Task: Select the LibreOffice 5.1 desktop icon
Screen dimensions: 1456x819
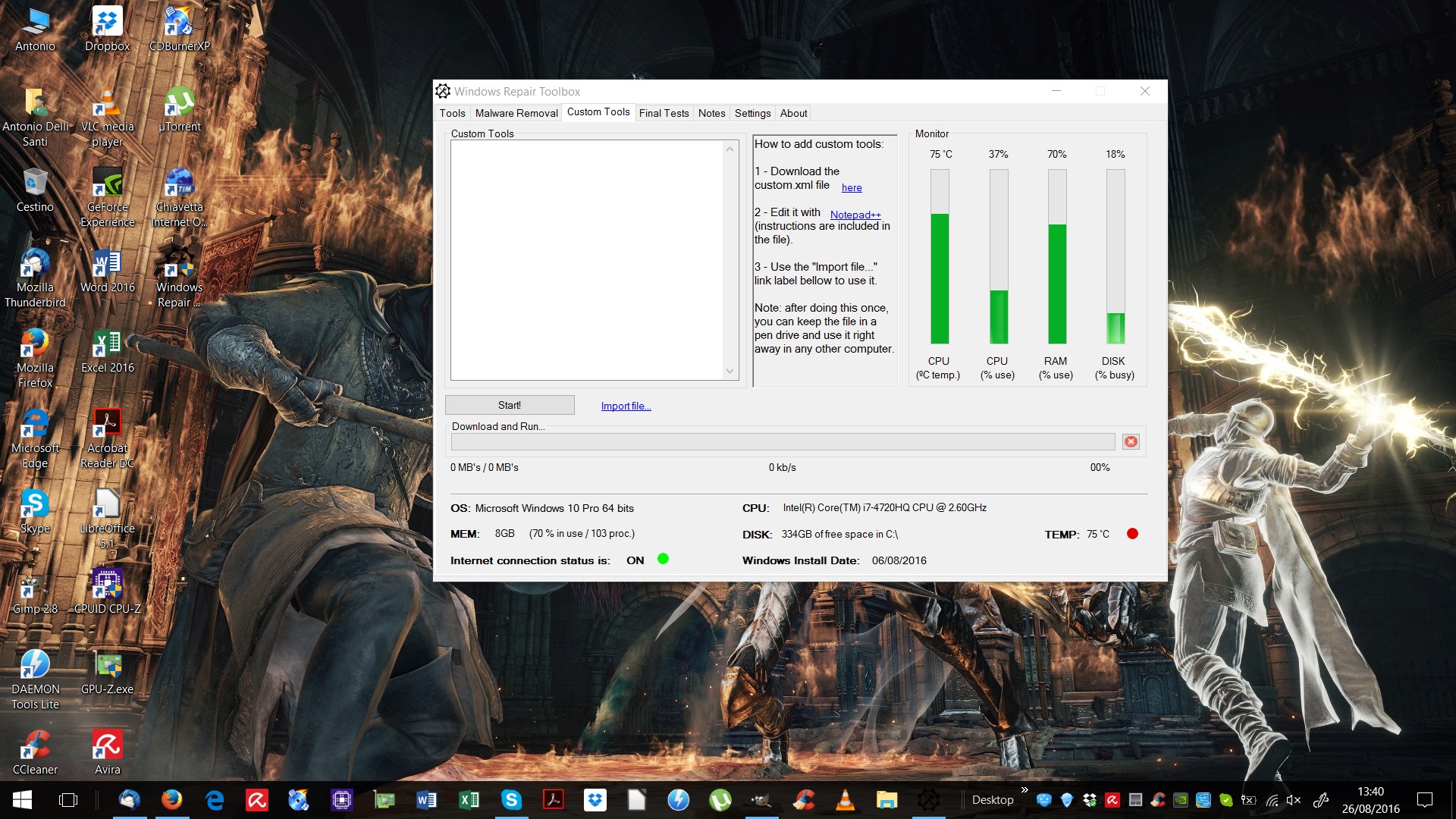Action: point(107,519)
